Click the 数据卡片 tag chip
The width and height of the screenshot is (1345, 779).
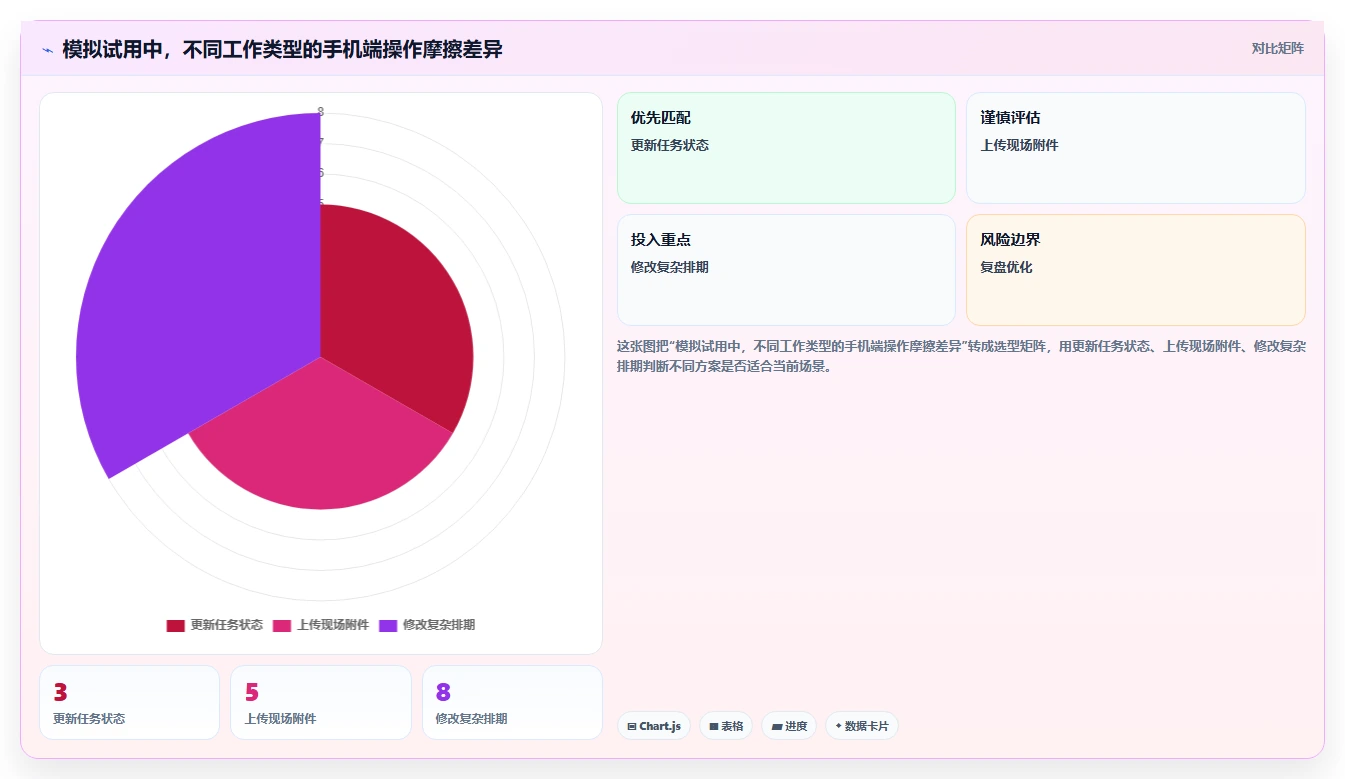pos(862,726)
